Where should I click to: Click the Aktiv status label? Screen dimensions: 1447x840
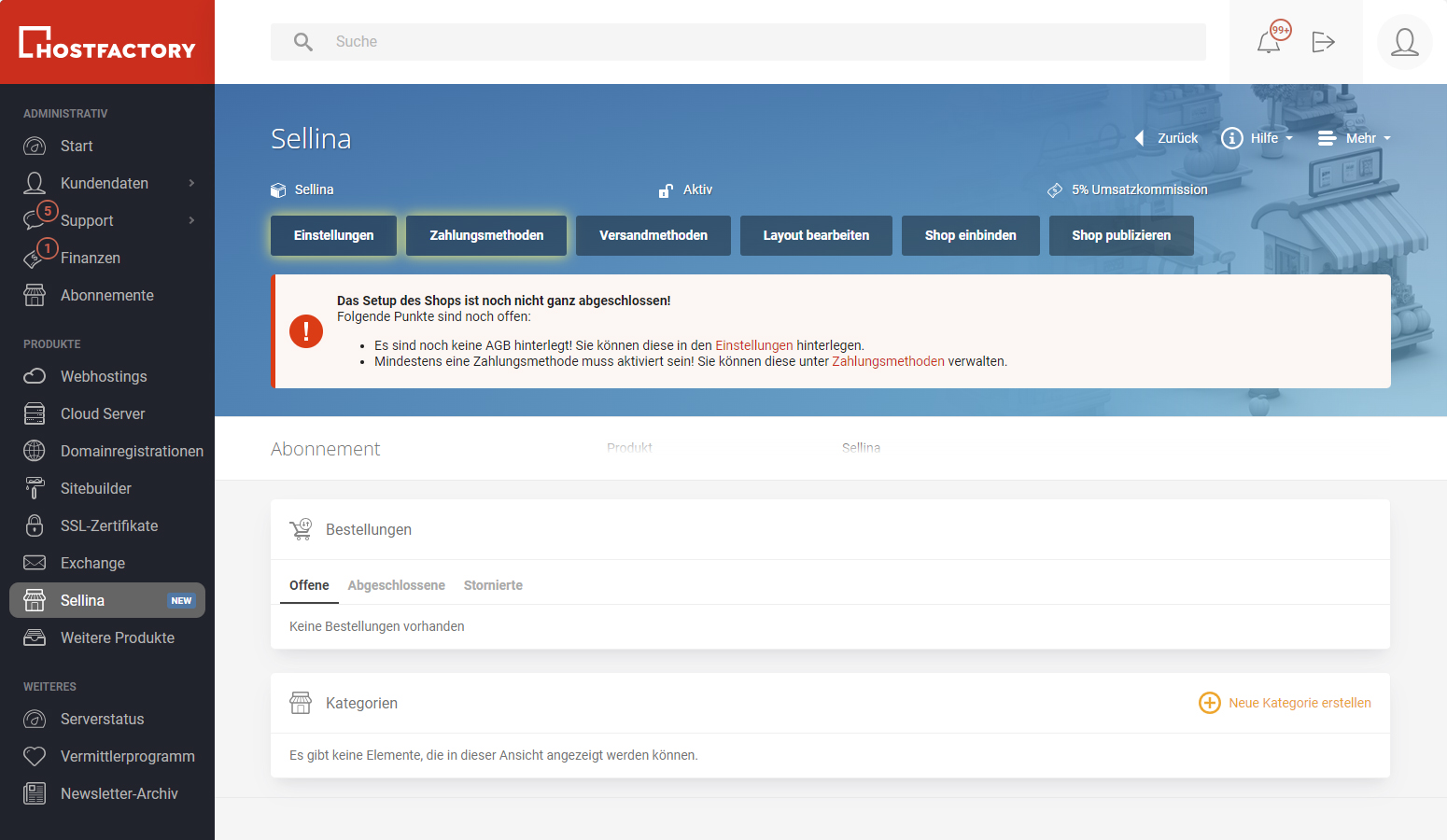click(697, 189)
